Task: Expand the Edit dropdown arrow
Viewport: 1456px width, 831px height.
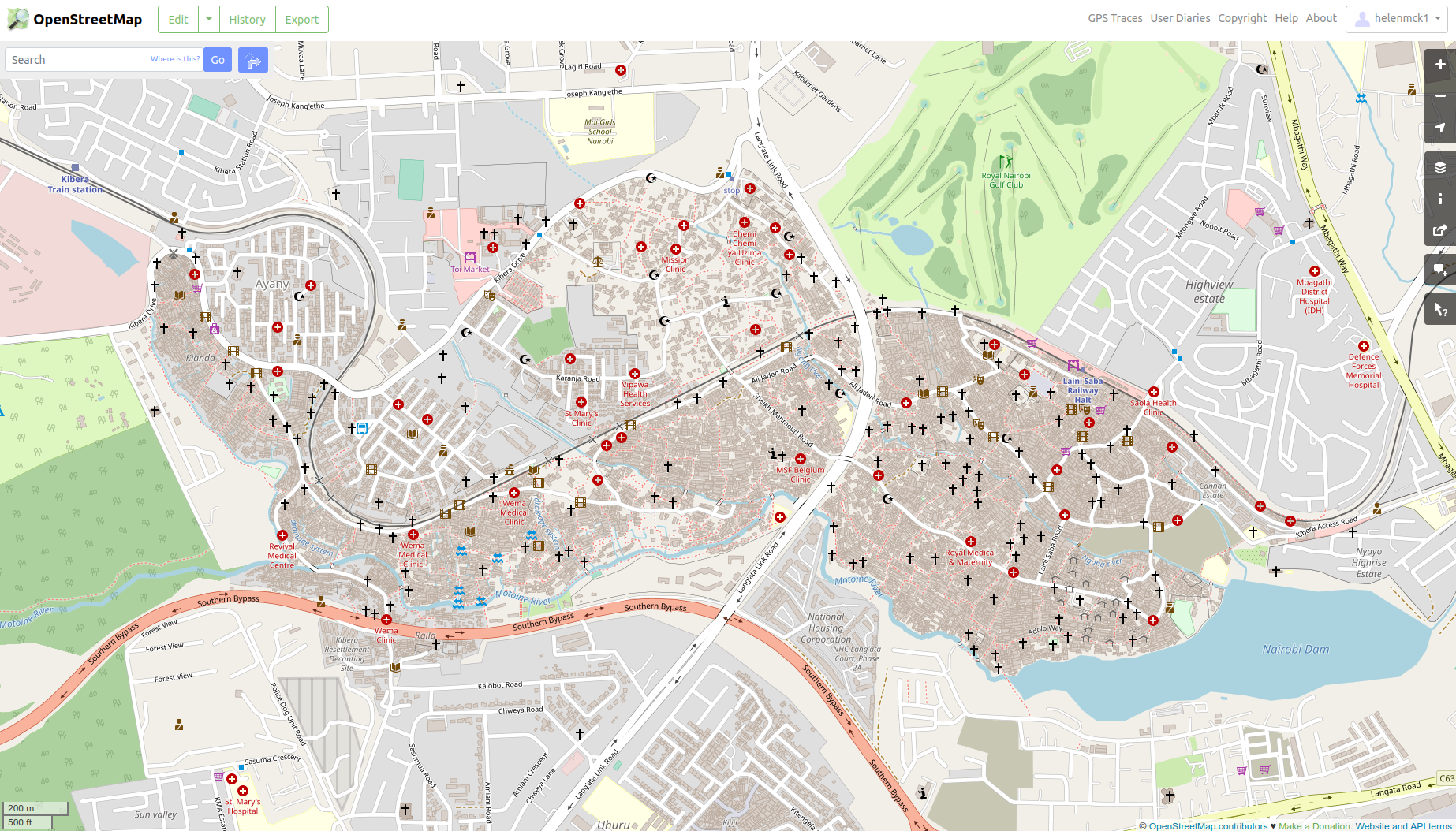Action: coord(209,19)
